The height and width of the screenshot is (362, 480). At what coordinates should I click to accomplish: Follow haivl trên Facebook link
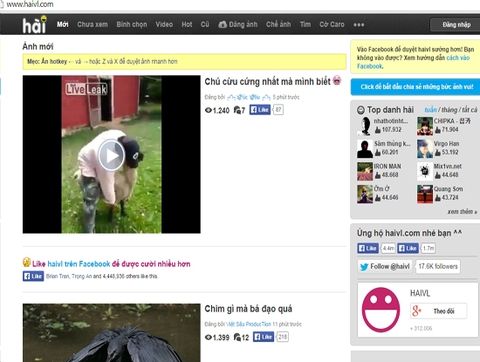click(x=79, y=264)
